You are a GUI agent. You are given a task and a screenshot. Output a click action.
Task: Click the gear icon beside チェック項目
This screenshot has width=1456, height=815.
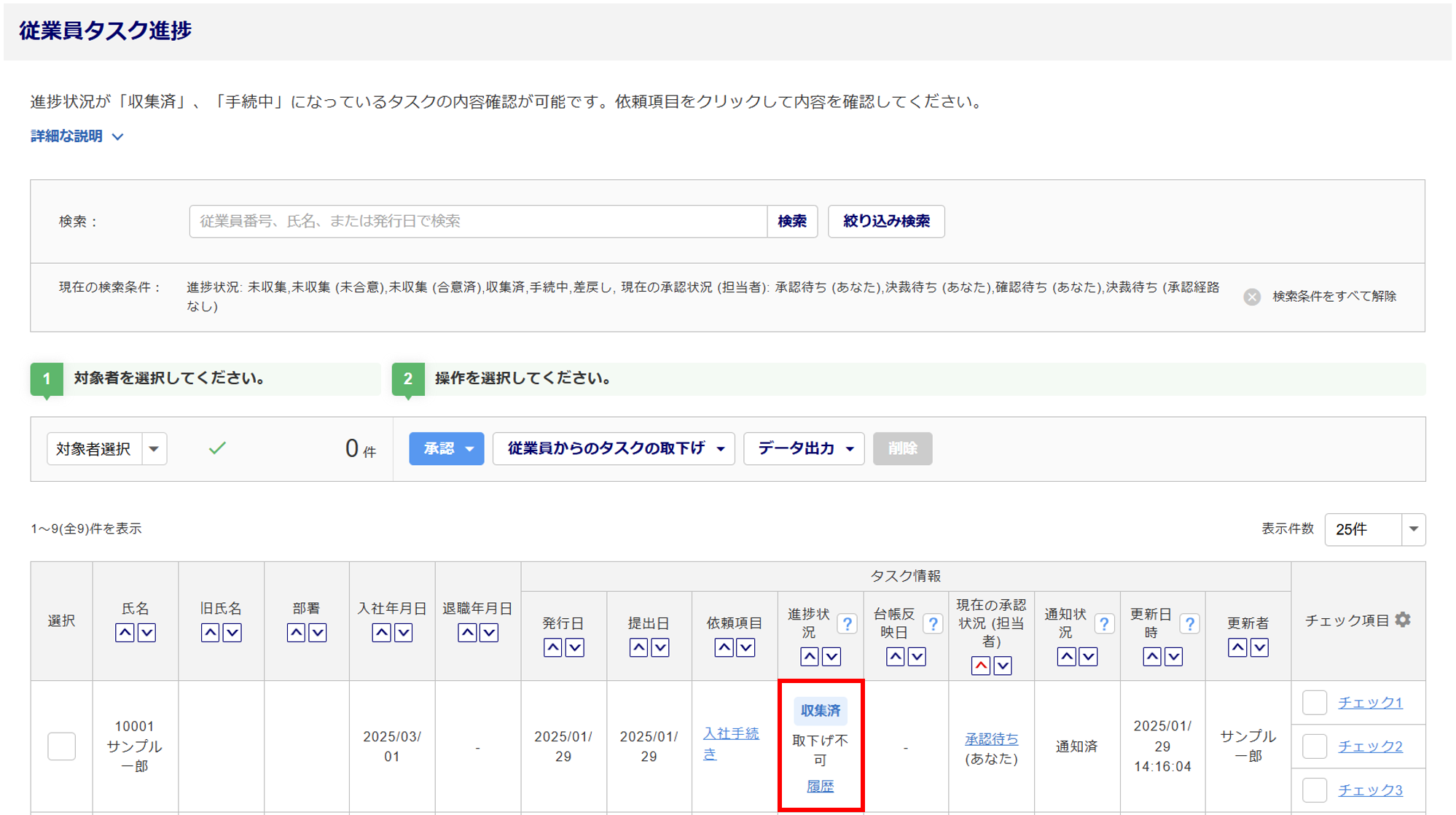(x=1403, y=620)
